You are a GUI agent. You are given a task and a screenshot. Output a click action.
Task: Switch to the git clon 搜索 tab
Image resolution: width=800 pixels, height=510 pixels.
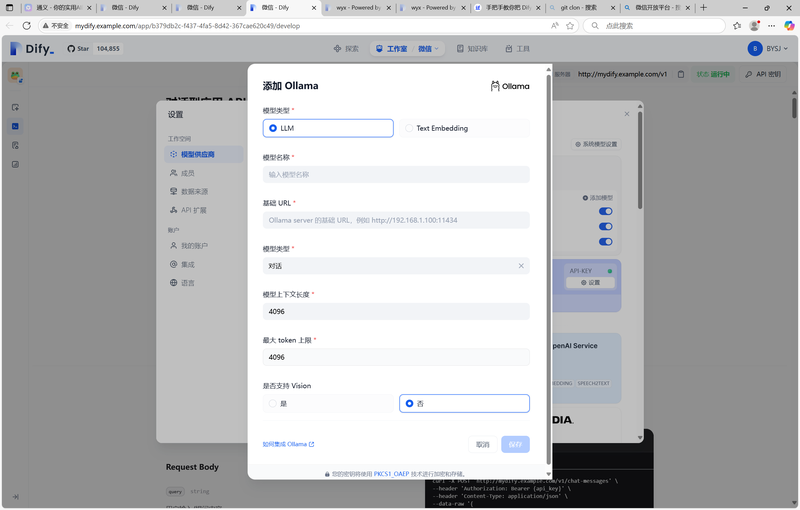tap(582, 8)
